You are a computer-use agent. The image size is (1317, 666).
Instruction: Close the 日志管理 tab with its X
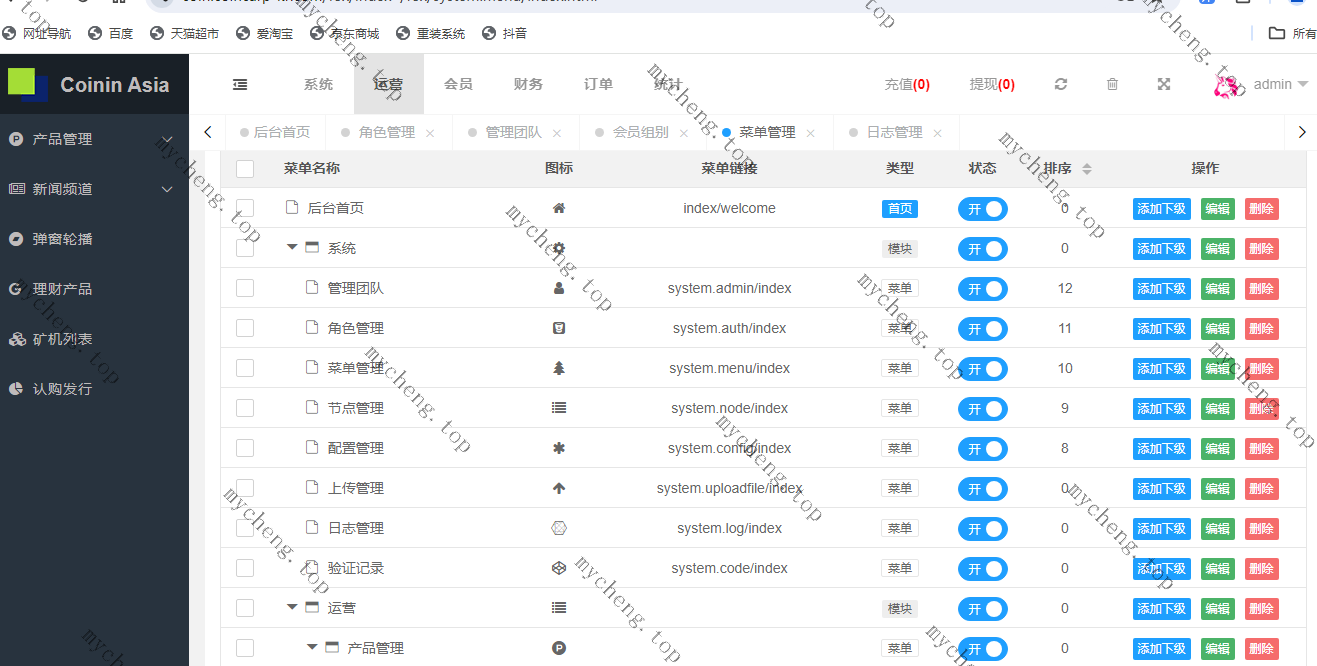click(x=938, y=133)
